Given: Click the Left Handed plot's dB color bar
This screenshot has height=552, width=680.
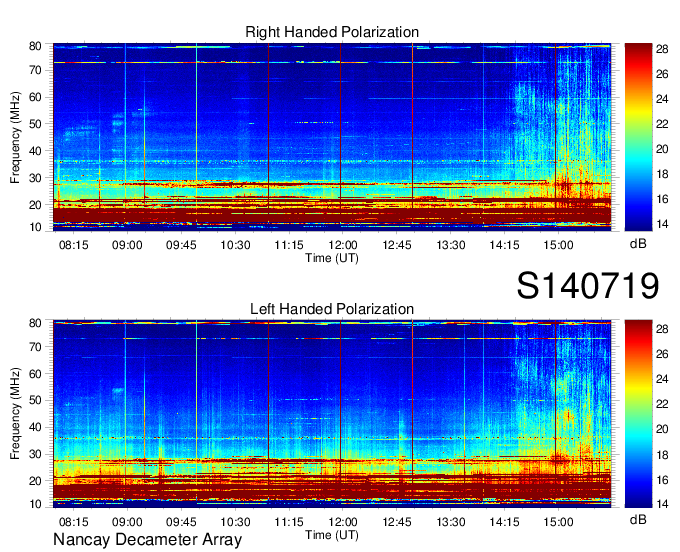Looking at the screenshot, I should point(638,414).
